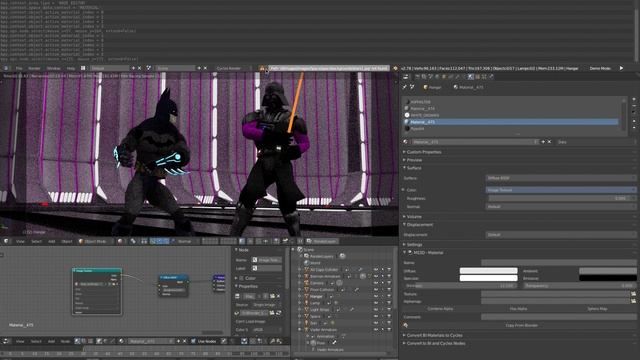Click Cycles Render engine selector
Screen dimensions: 640x360
pos(232,68)
